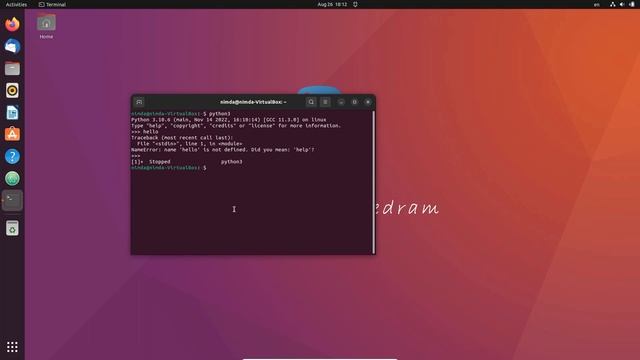This screenshot has width=640, height=360.
Task: Launch LibreOffice Writer from dock
Action: (x=12, y=112)
